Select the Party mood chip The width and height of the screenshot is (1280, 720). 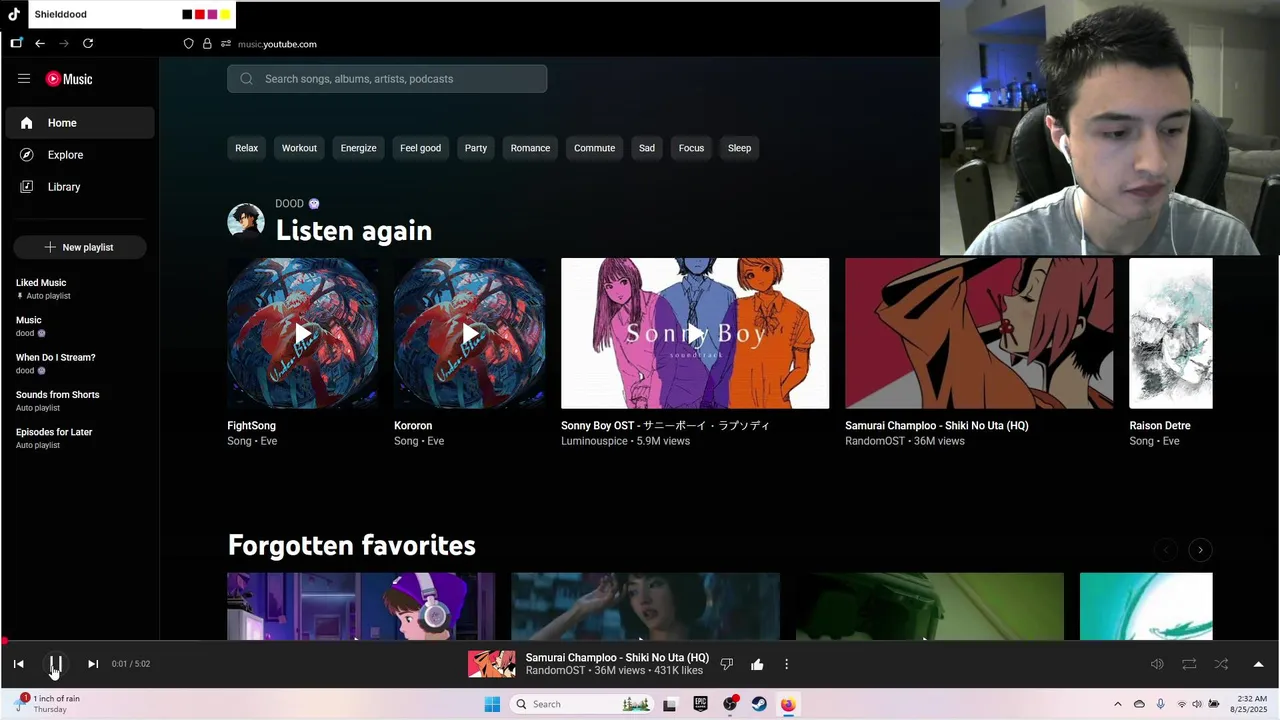(x=476, y=148)
